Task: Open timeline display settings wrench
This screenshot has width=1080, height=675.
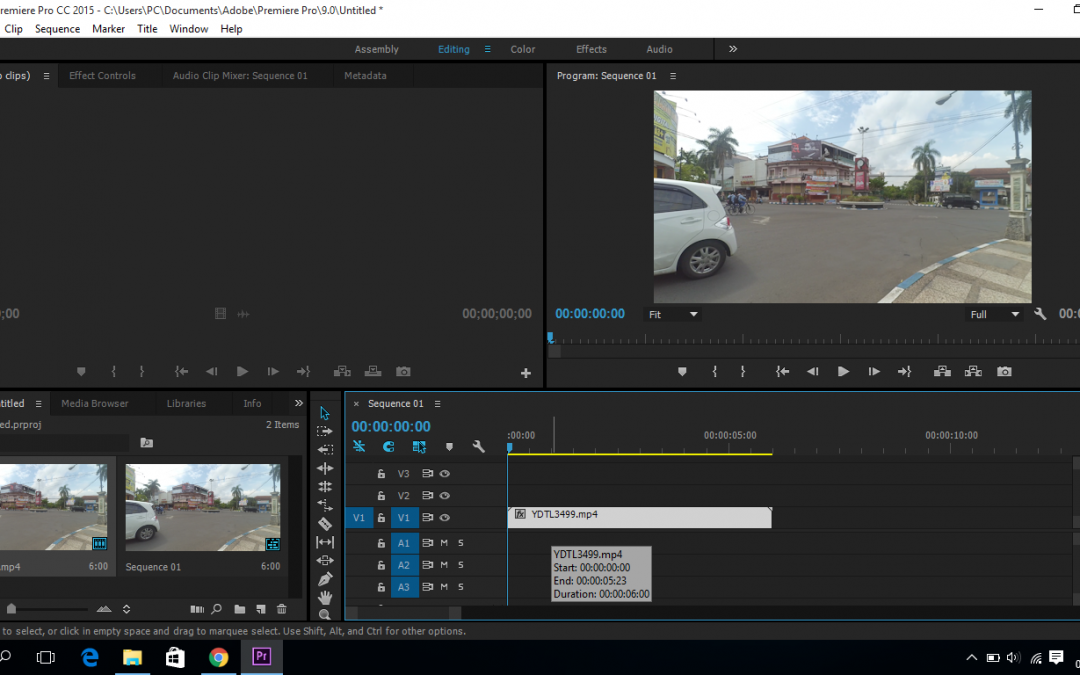Action: [x=479, y=446]
